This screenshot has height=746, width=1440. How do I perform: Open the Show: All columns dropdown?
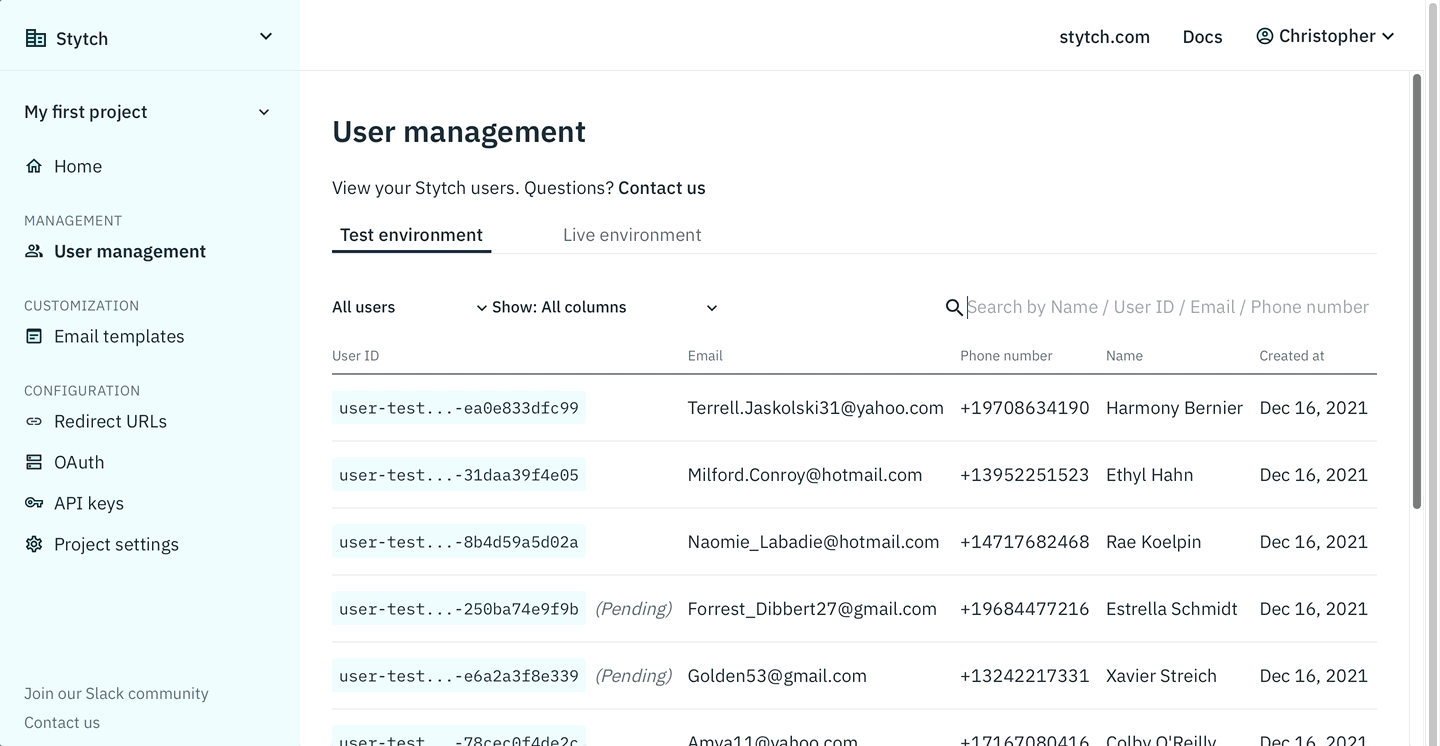(x=605, y=307)
